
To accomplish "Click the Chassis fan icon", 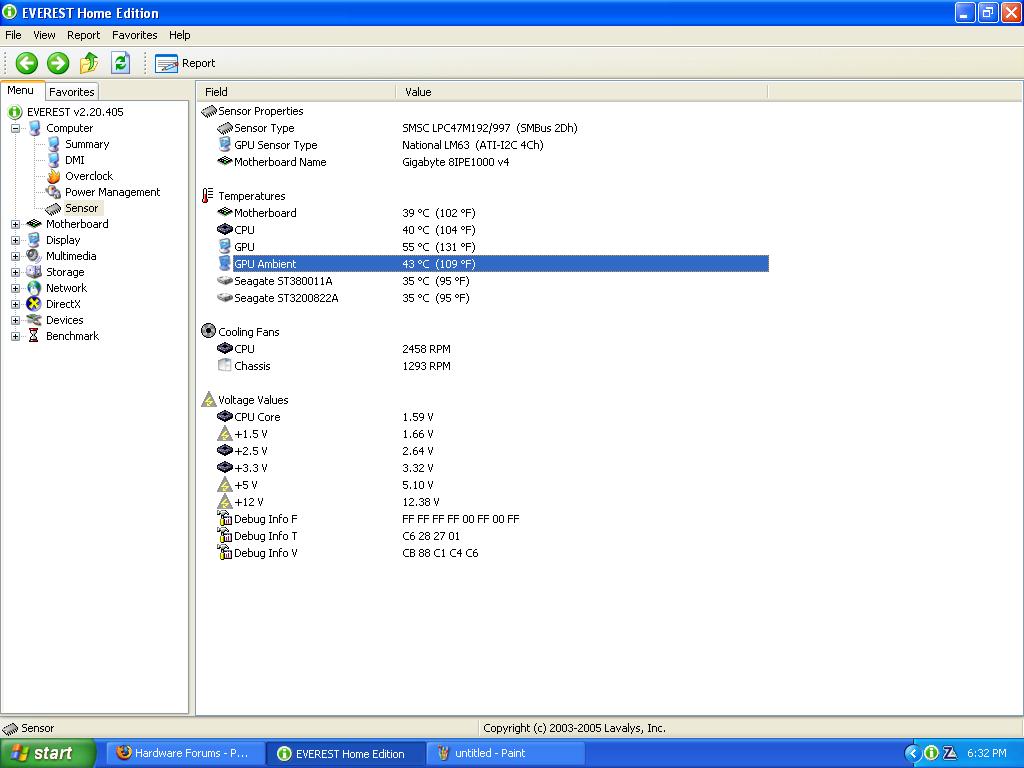I will pyautogui.click(x=225, y=365).
